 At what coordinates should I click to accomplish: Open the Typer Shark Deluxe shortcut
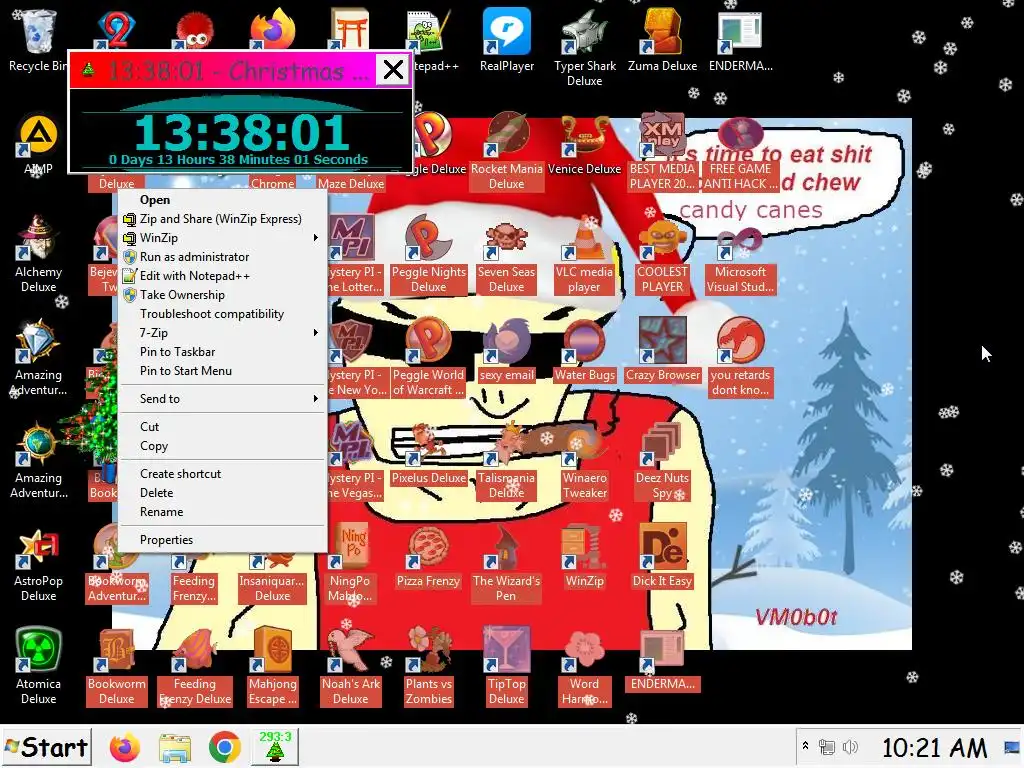coord(584,48)
